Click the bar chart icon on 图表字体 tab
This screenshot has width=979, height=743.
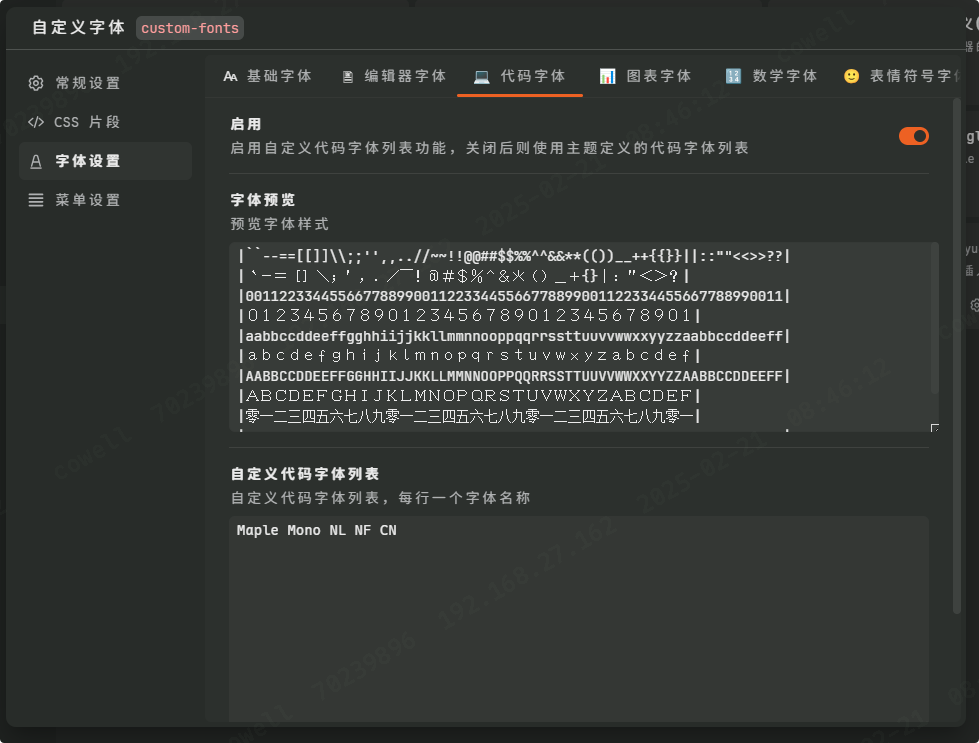pyautogui.click(x=608, y=76)
